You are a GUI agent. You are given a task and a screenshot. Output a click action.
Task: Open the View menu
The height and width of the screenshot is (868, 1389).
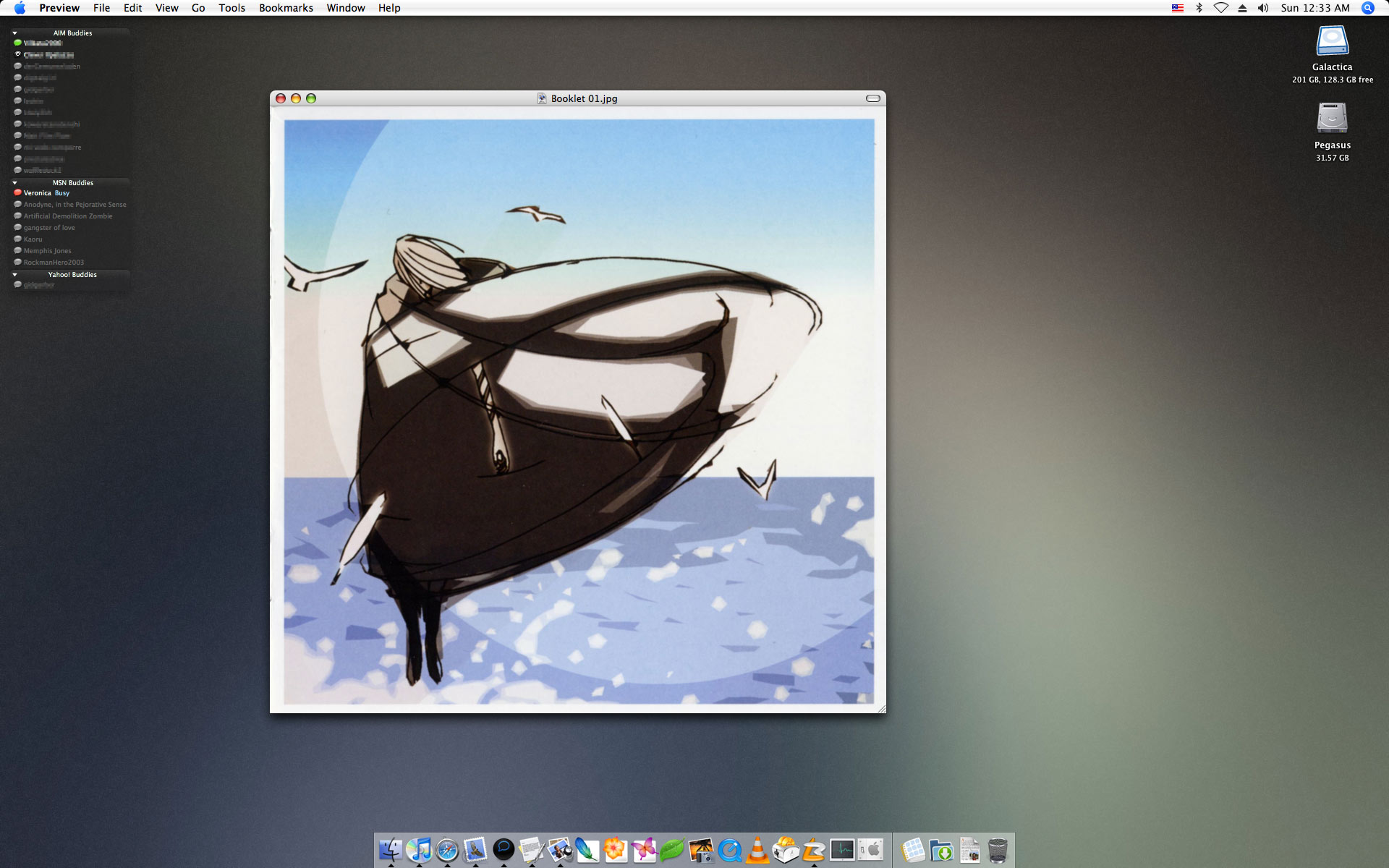(x=166, y=8)
